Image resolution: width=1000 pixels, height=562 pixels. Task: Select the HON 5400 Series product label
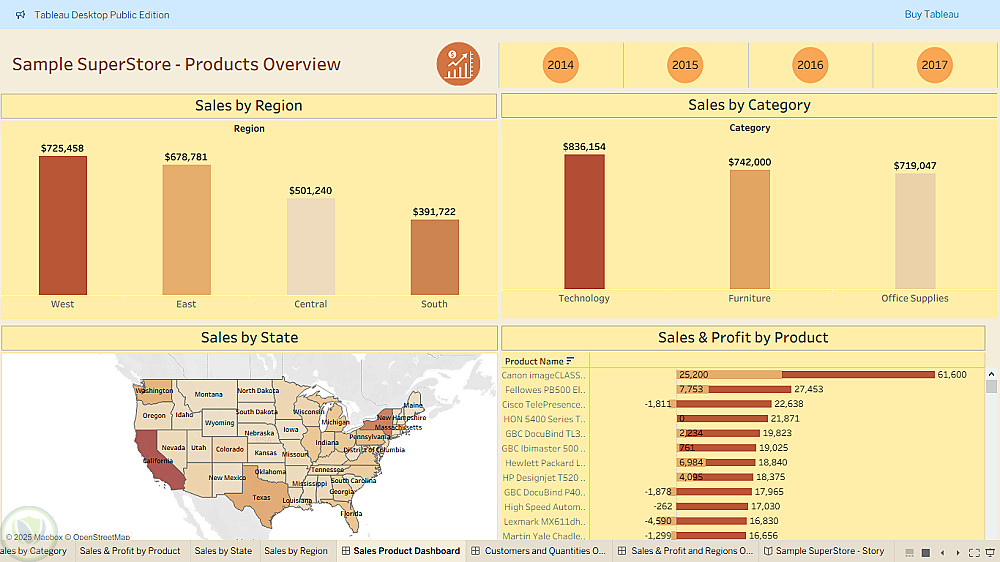coord(544,419)
